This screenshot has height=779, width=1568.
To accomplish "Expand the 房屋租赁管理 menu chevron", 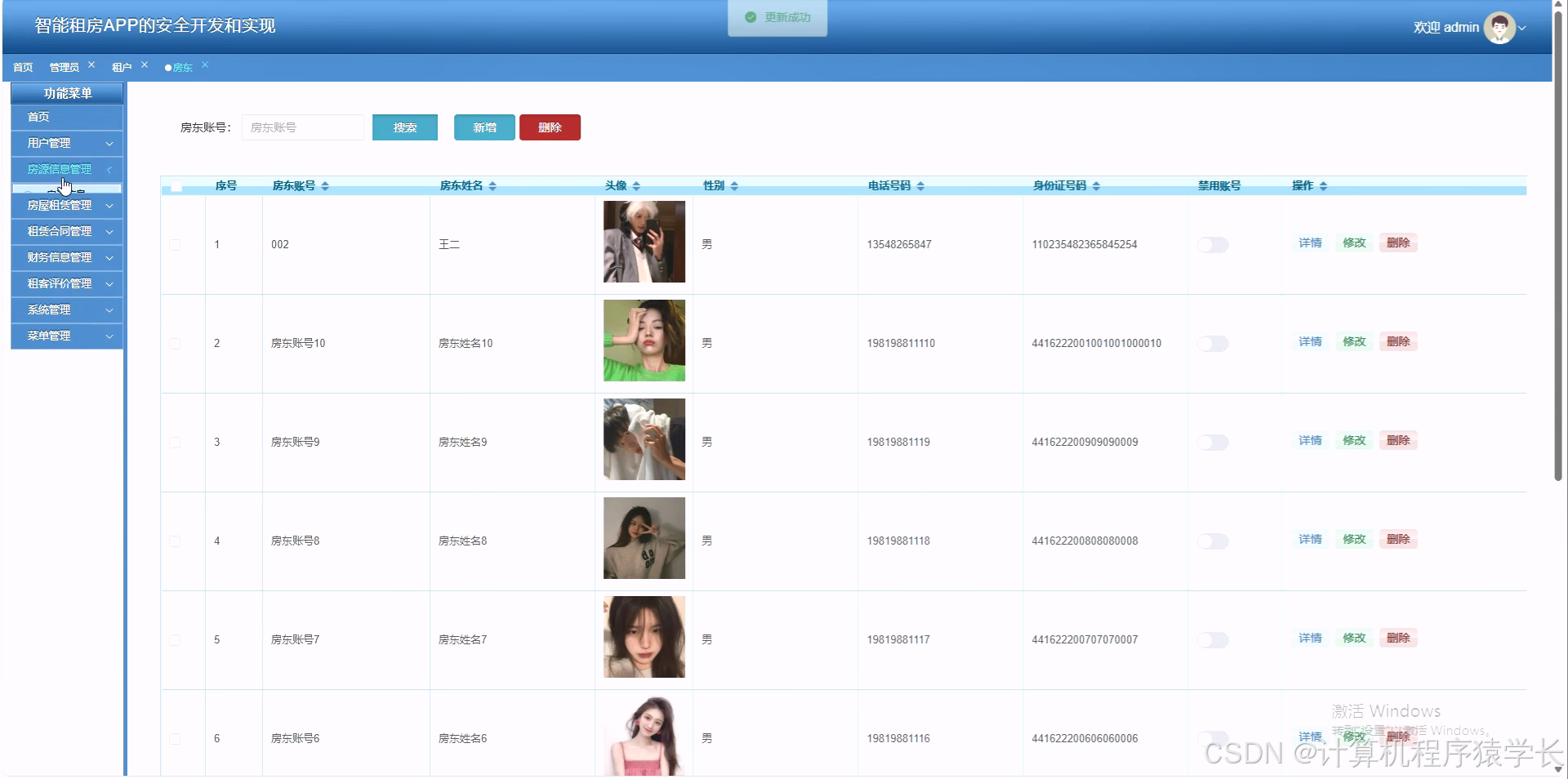I will pos(109,206).
